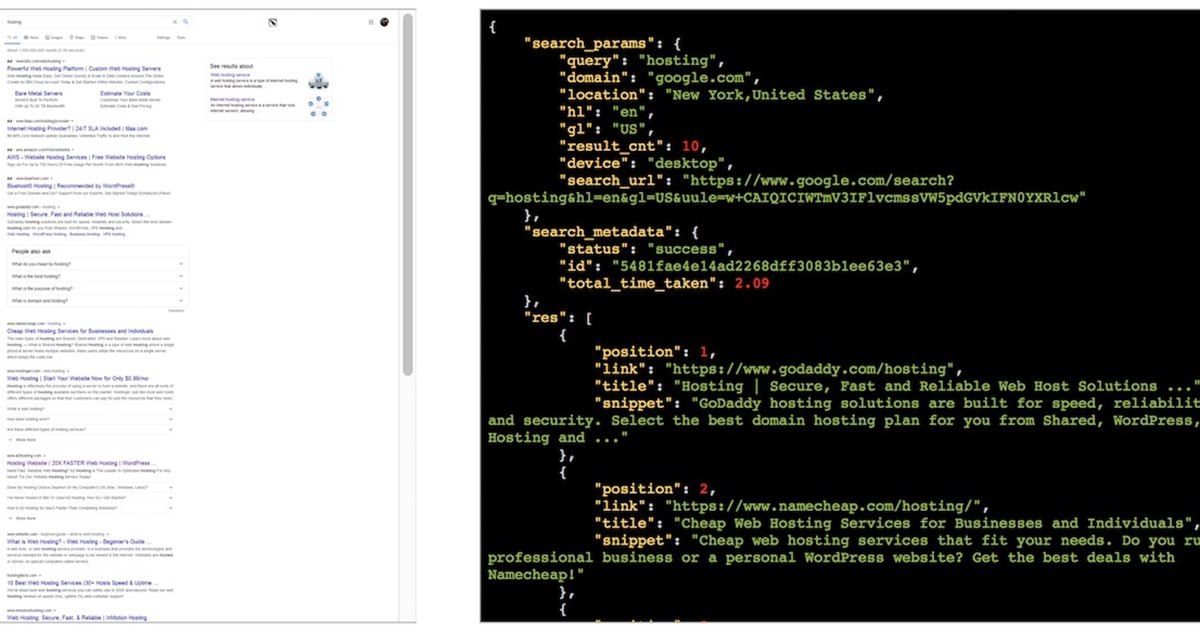The height and width of the screenshot is (628, 1200).
Task: Open Powerful Web Hosting Platform ad link
Action: 85,68
